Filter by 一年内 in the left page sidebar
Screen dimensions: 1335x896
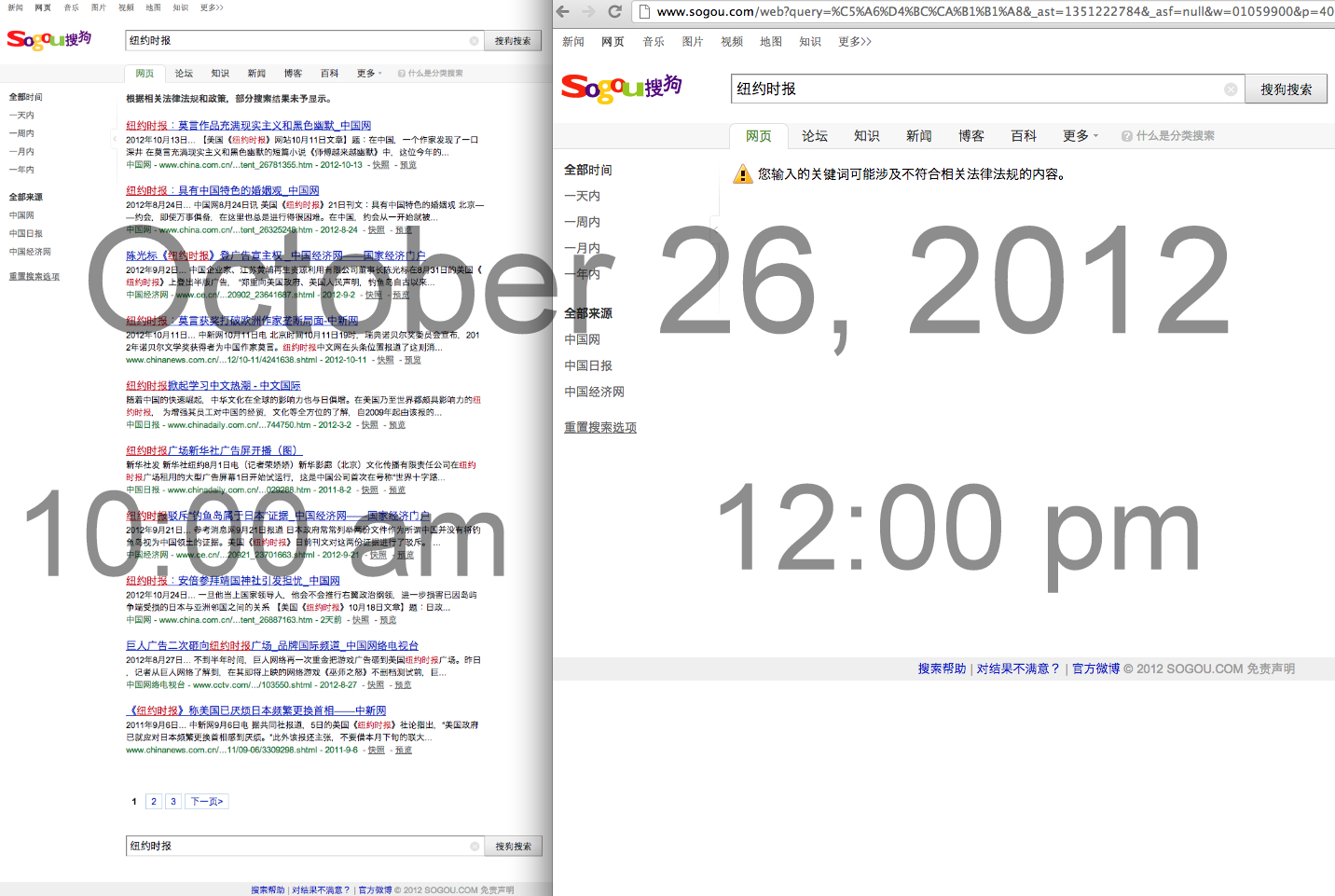[21, 170]
